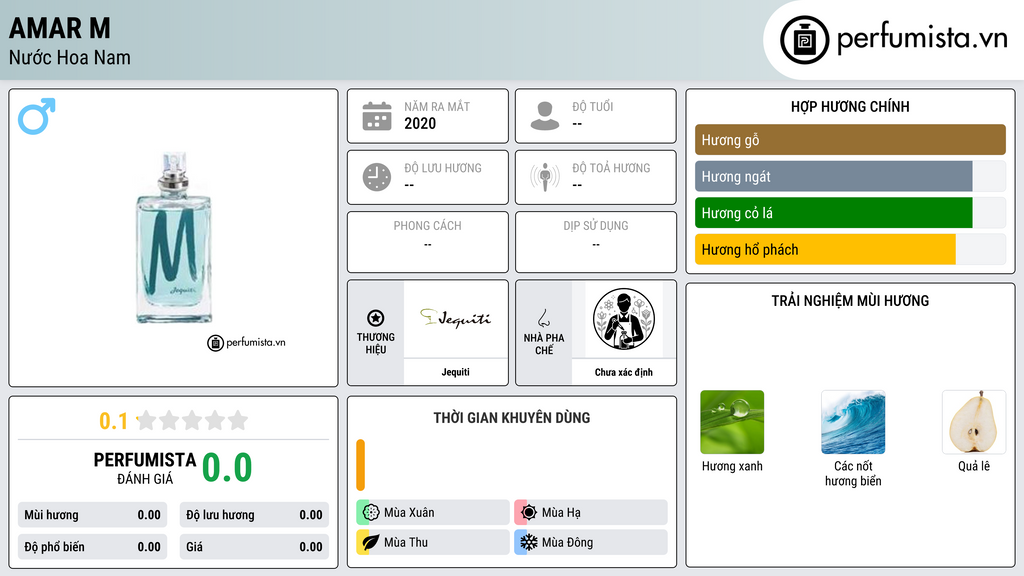Click the winter snowflake icon
Viewport: 1024px width, 576px height.
(528, 542)
